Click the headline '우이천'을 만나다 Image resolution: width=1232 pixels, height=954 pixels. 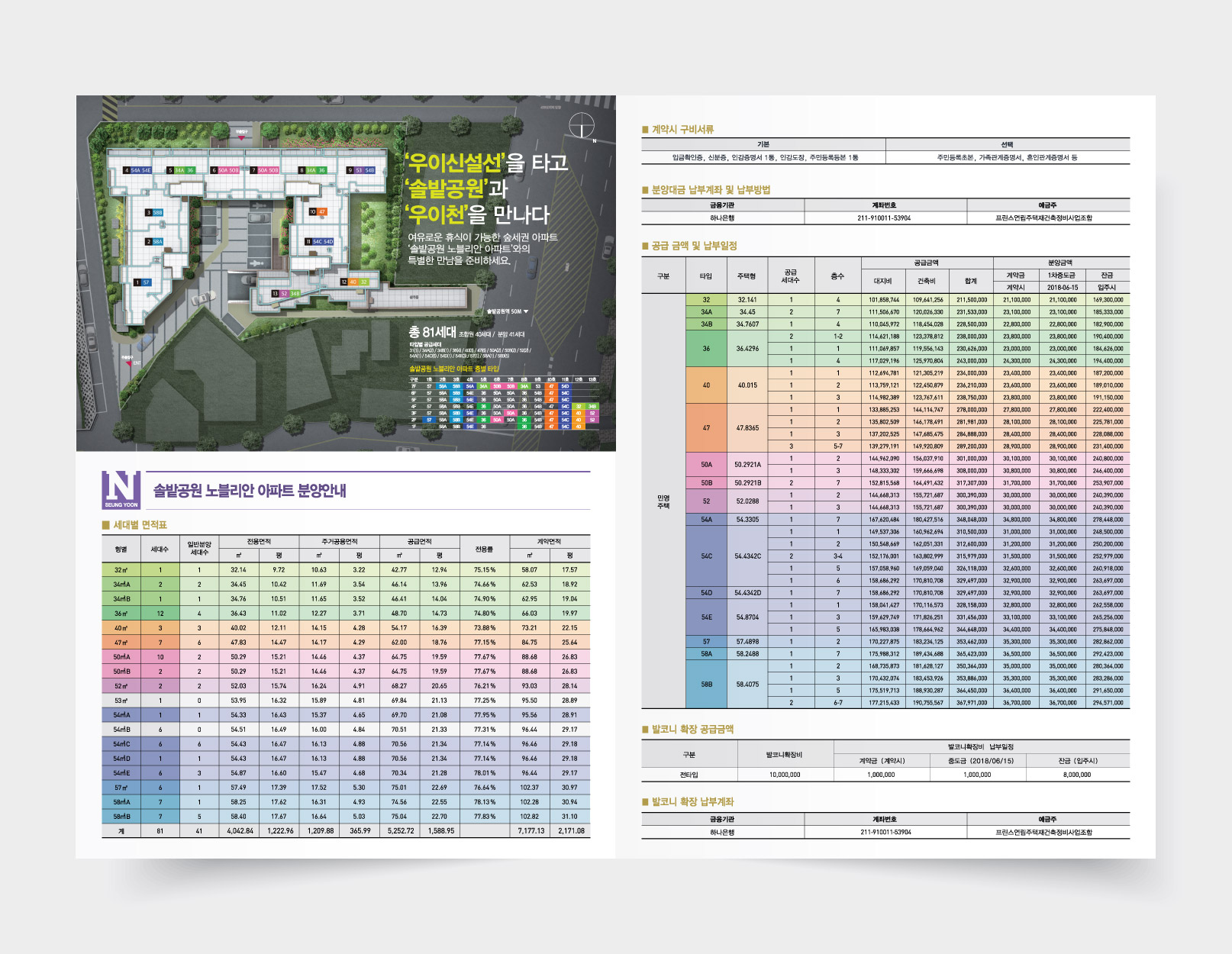(477, 214)
